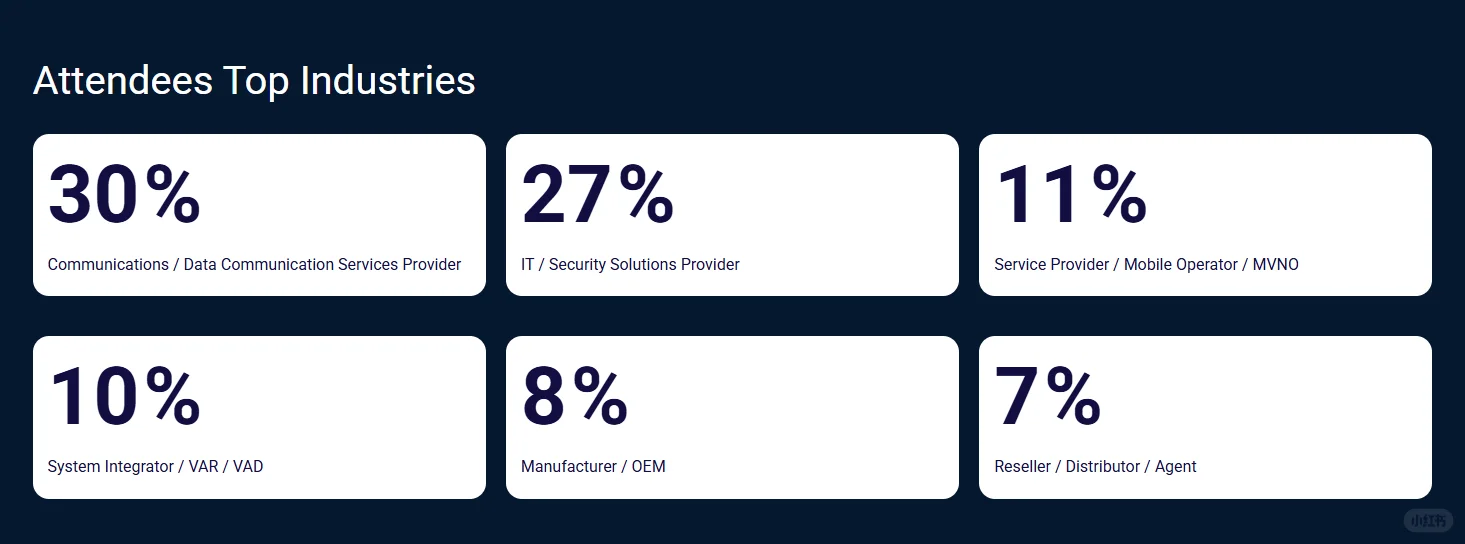Viewport: 1465px width, 544px height.
Task: Click the 8% statistic number
Action: pos(574,397)
